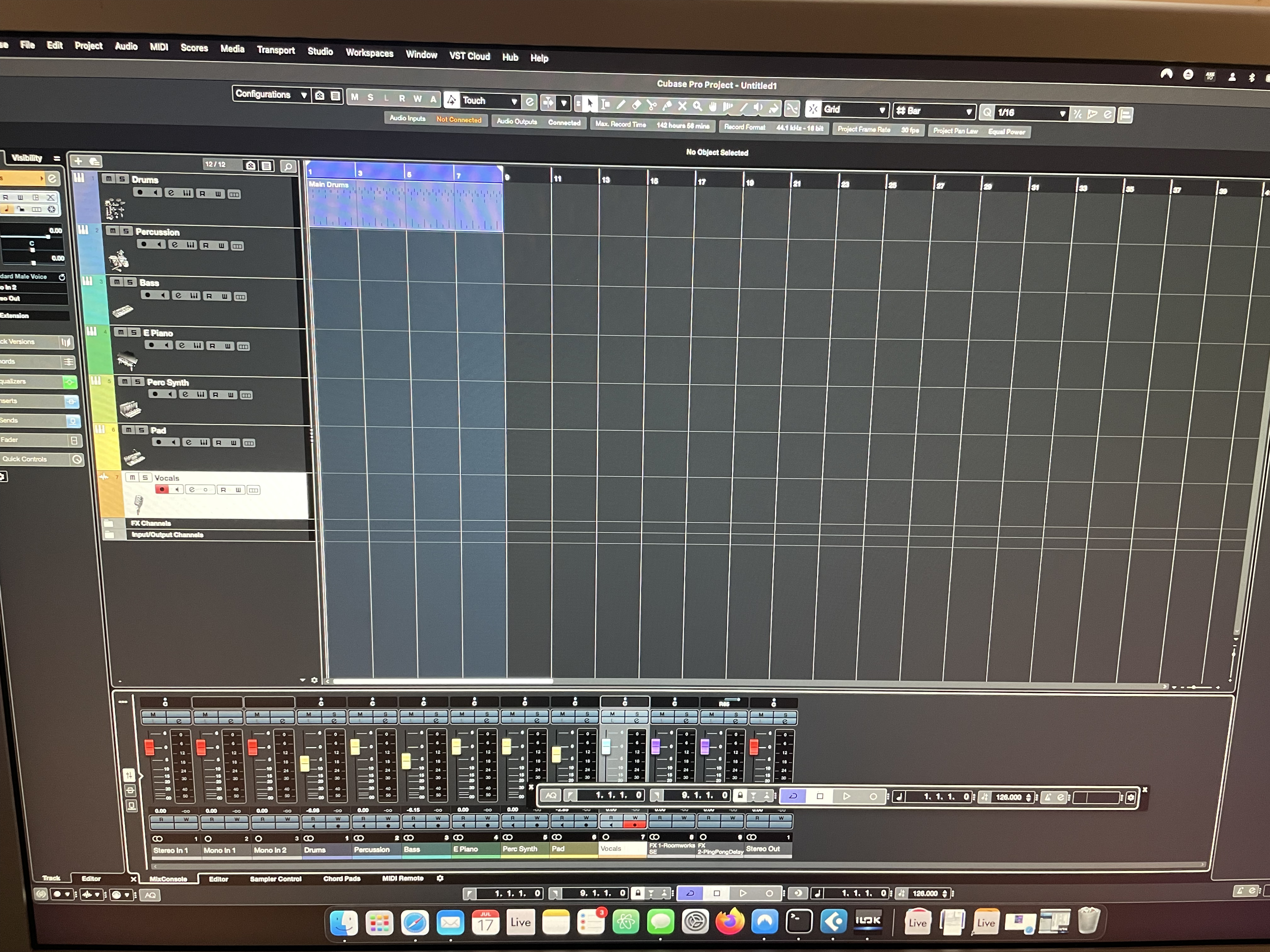Select the Draw pencil tool
The width and height of the screenshot is (1270, 952).
[x=621, y=104]
